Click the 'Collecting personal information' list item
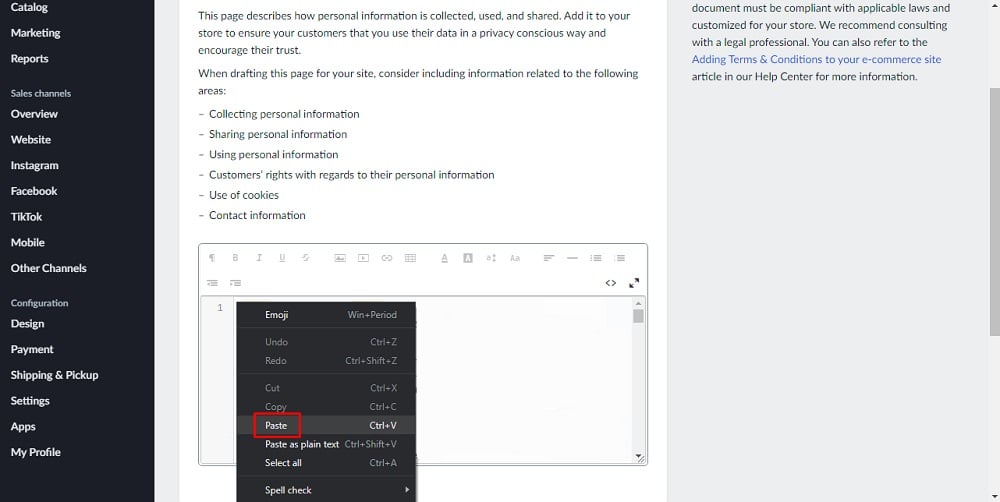Image resolution: width=1000 pixels, height=502 pixels. click(x=284, y=114)
